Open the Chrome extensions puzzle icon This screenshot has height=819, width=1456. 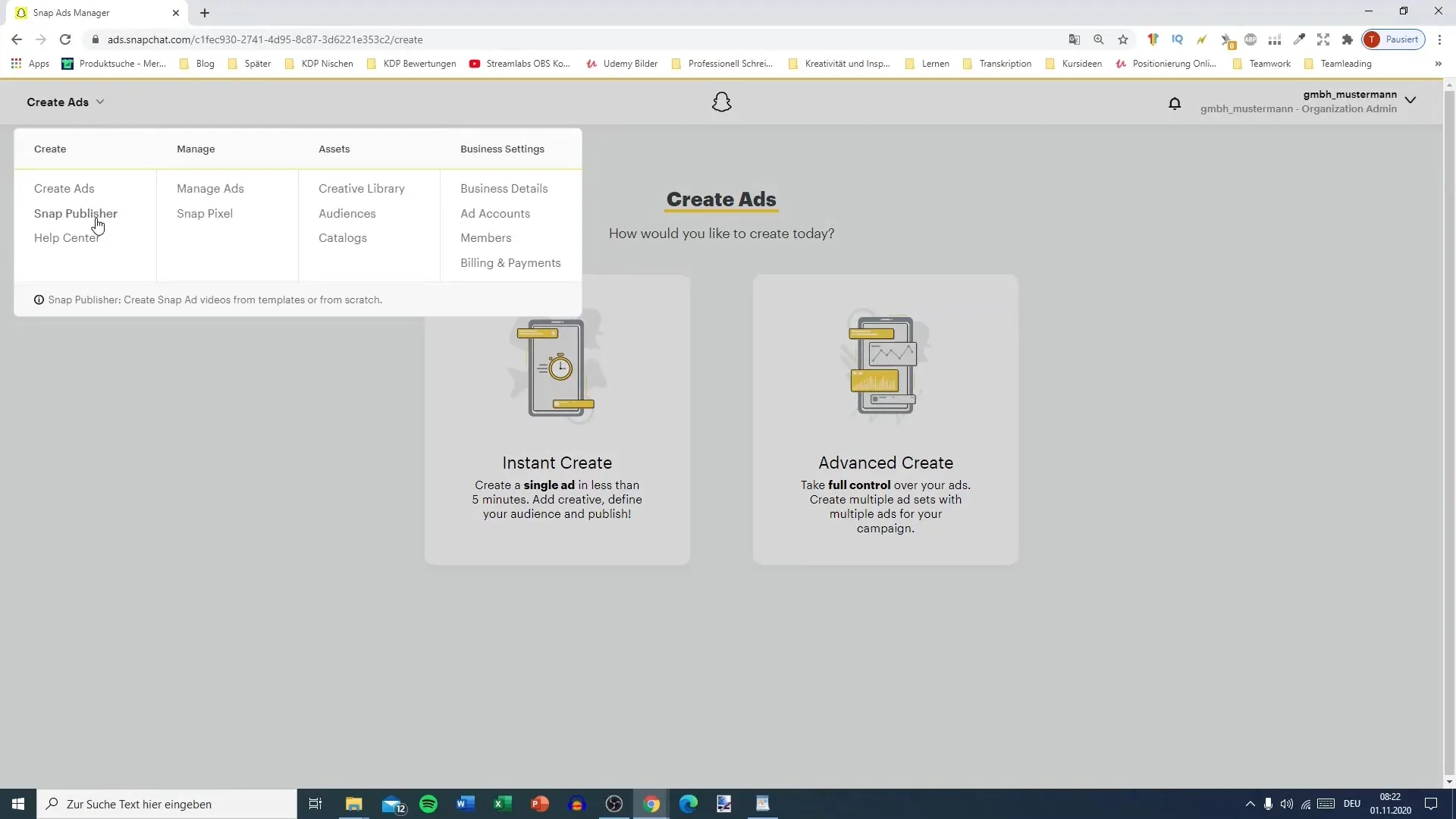pos(1348,39)
